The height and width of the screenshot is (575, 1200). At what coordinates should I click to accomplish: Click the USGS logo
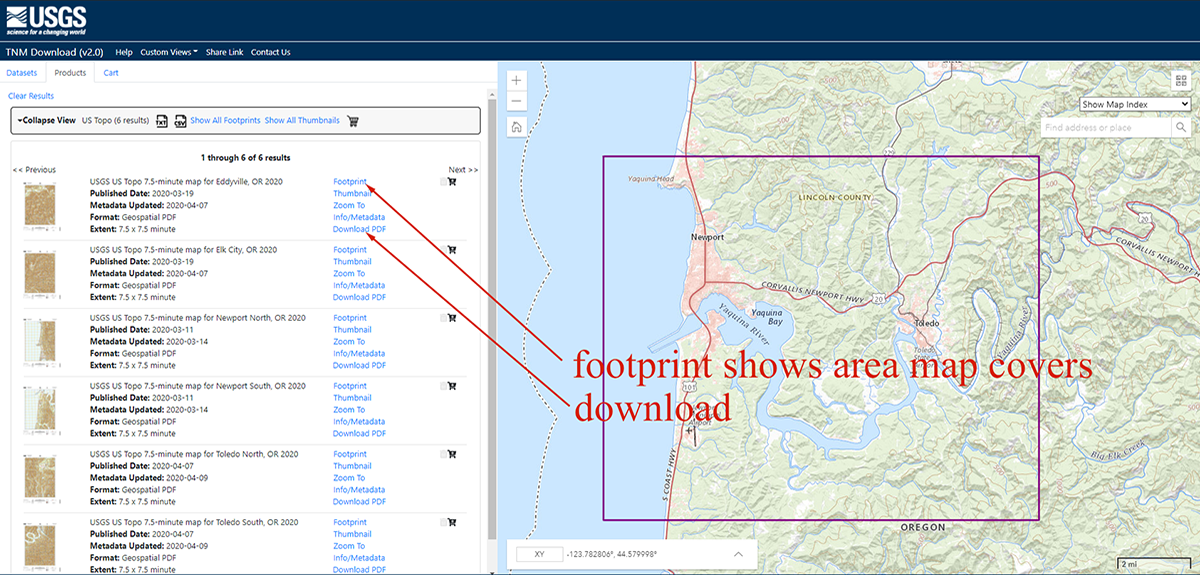pos(45,19)
